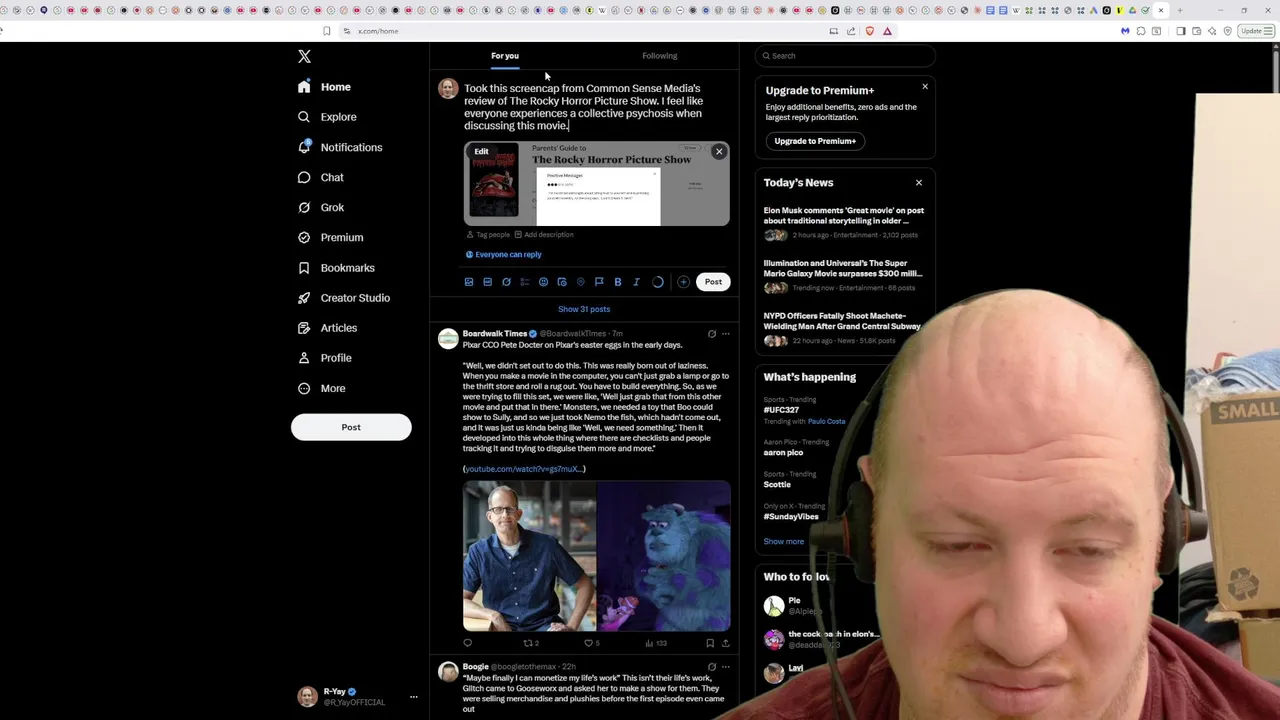The width and height of the screenshot is (1280, 720).
Task: Open the Sulley Monsters Inc image
Action: 664,557
